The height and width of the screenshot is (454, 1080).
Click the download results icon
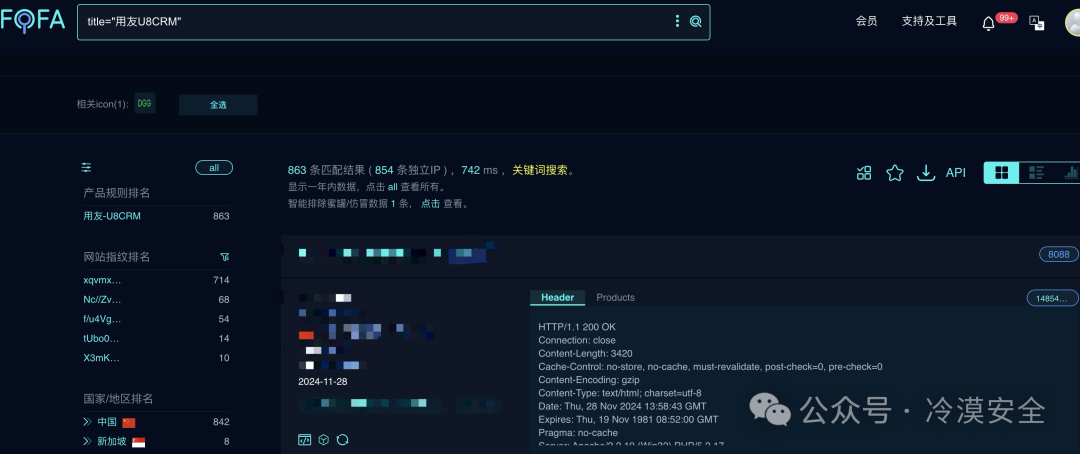[x=926, y=173]
